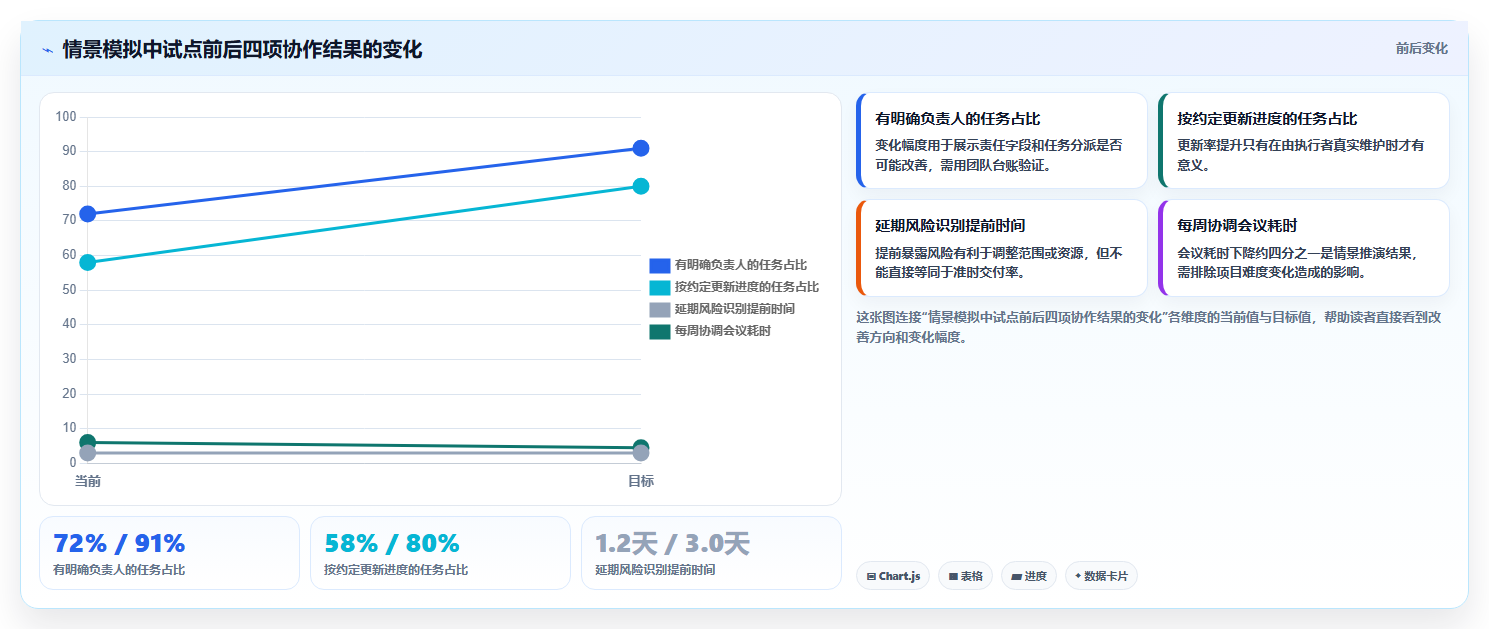The image size is (1489, 629).
Task: Open the 按约定更新进度的任务占比 description card
Action: point(1304,141)
